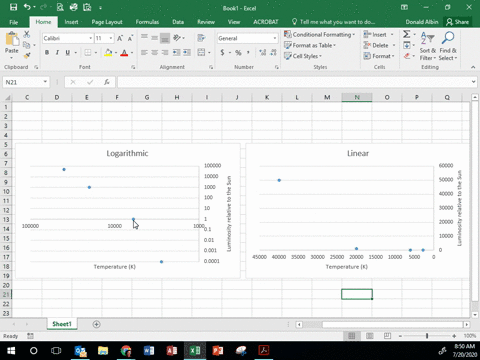480x360 pixels.
Task: Set middle vertical alignment
Action: (154, 38)
